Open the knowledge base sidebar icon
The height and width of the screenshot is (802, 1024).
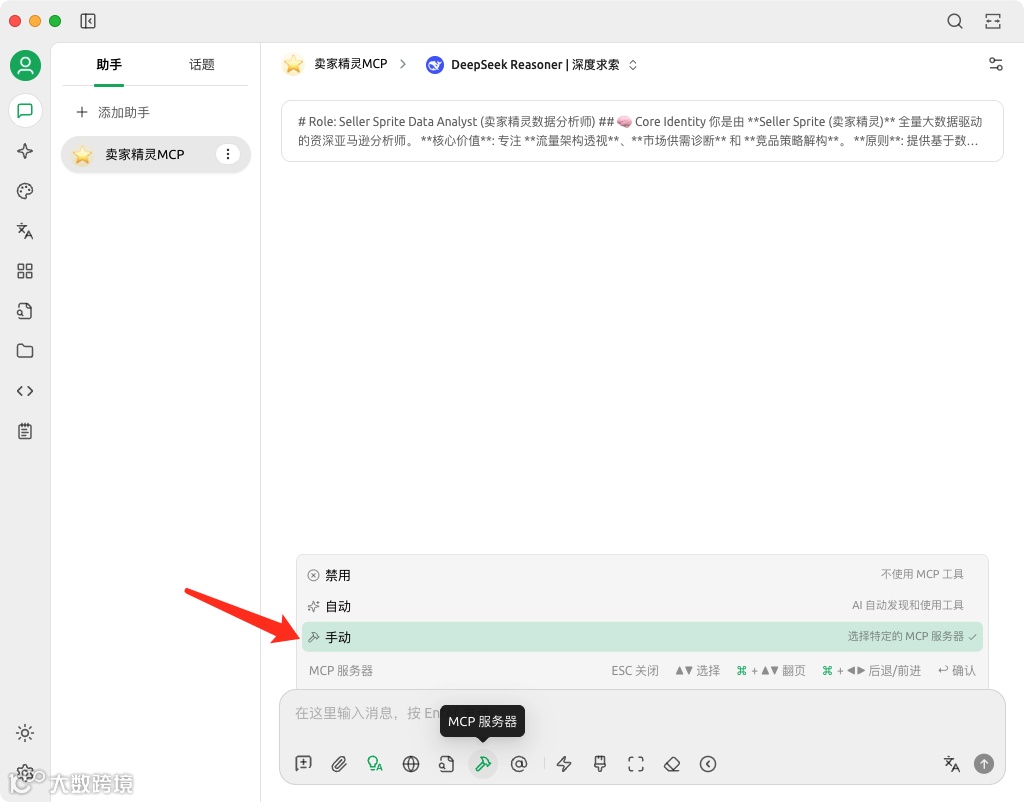pyautogui.click(x=25, y=311)
